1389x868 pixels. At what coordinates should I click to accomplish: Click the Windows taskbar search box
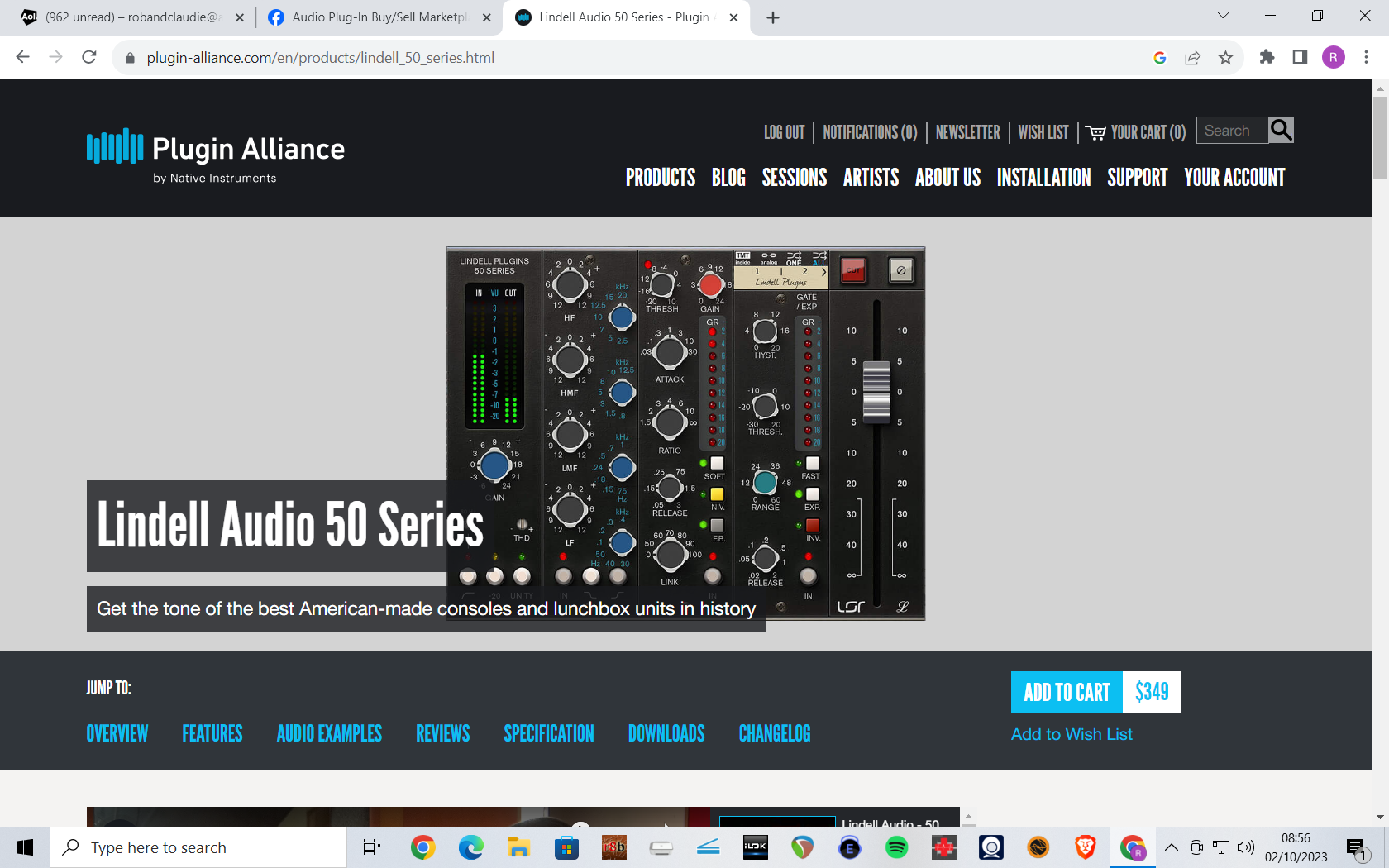point(198,847)
